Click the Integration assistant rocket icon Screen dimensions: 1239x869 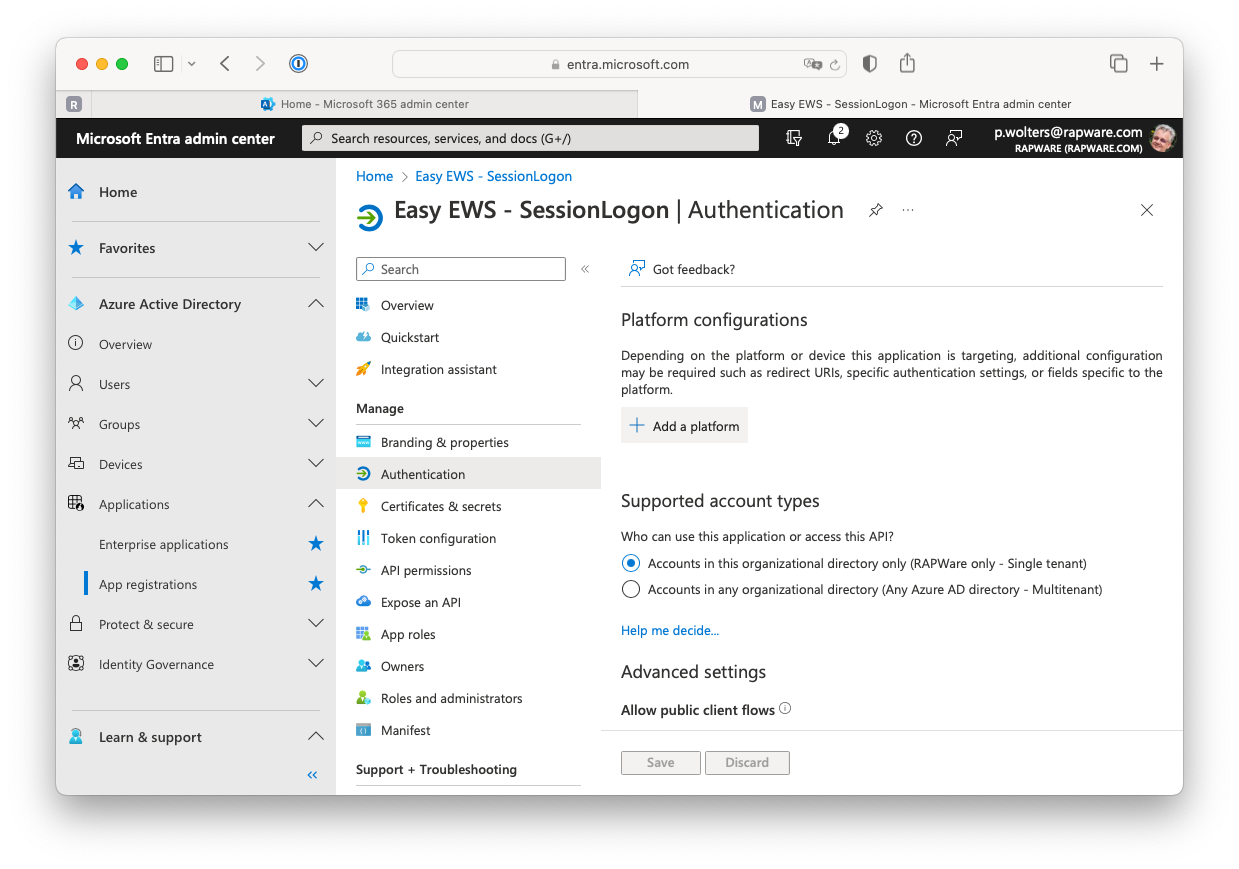tap(364, 369)
